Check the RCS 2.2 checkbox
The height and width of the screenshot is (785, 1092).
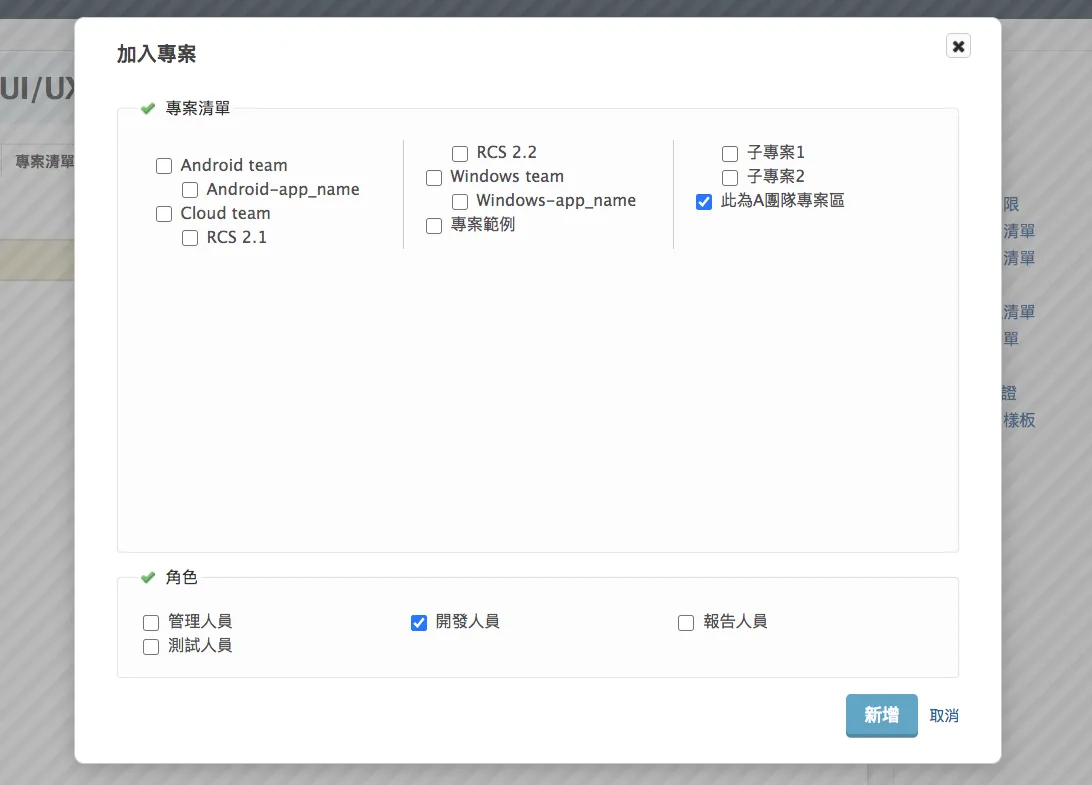(x=460, y=153)
